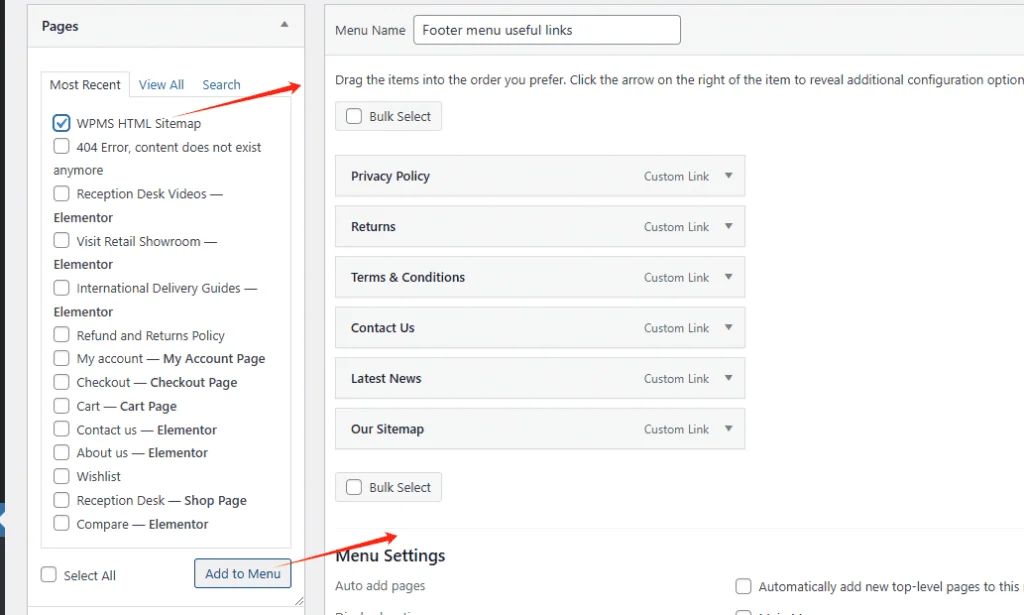Open the Search tab in Pages
1024x615 pixels.
(221, 85)
